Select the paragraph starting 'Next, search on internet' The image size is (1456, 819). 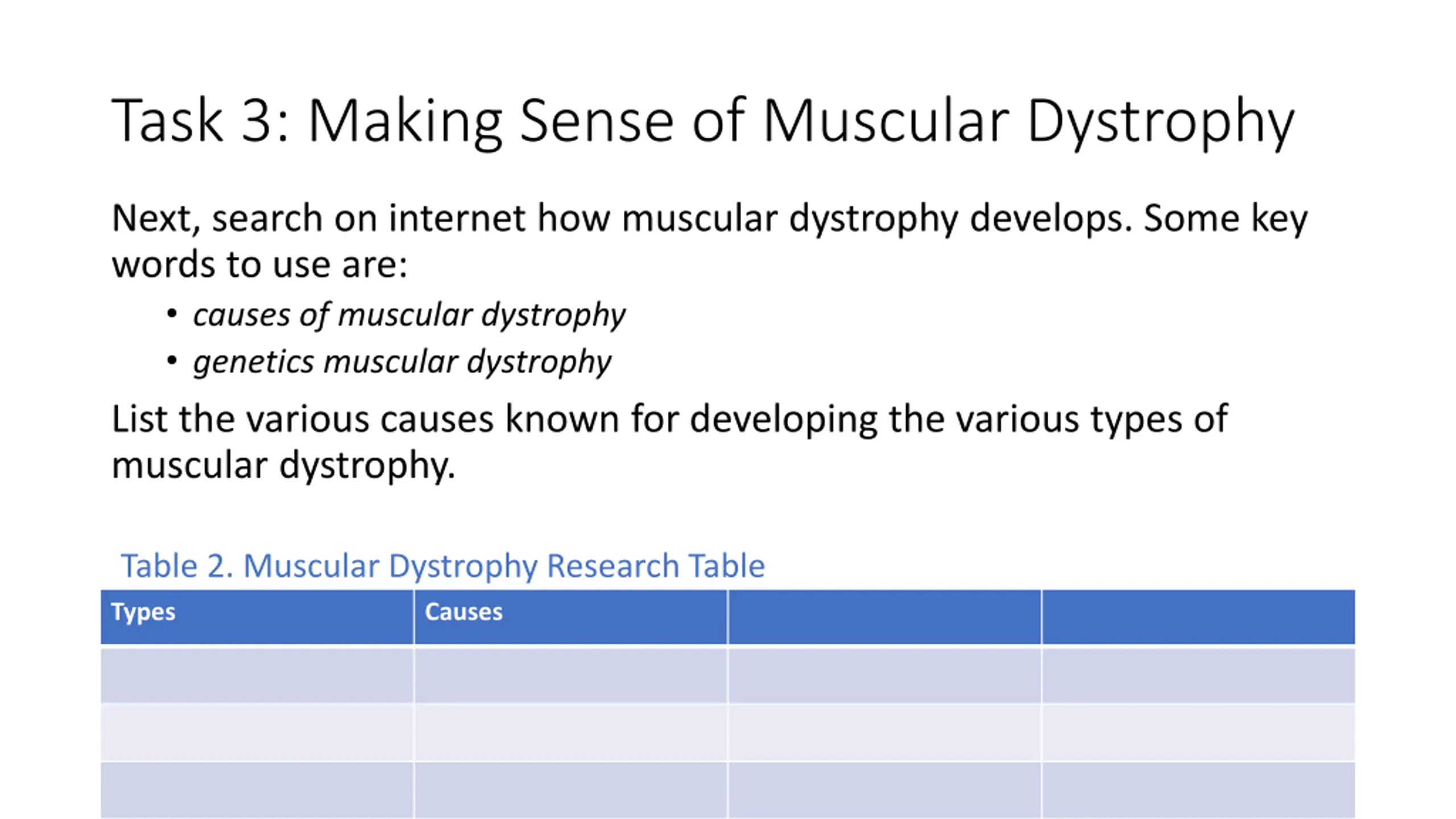[709, 241]
